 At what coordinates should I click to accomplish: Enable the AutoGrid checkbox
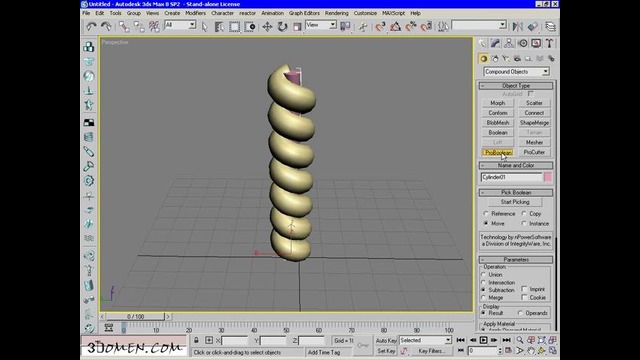[531, 94]
